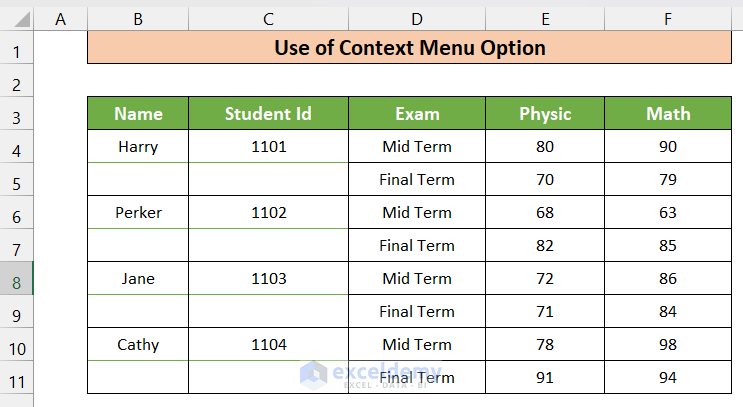Select column C header
The image size is (743, 407).
click(268, 16)
